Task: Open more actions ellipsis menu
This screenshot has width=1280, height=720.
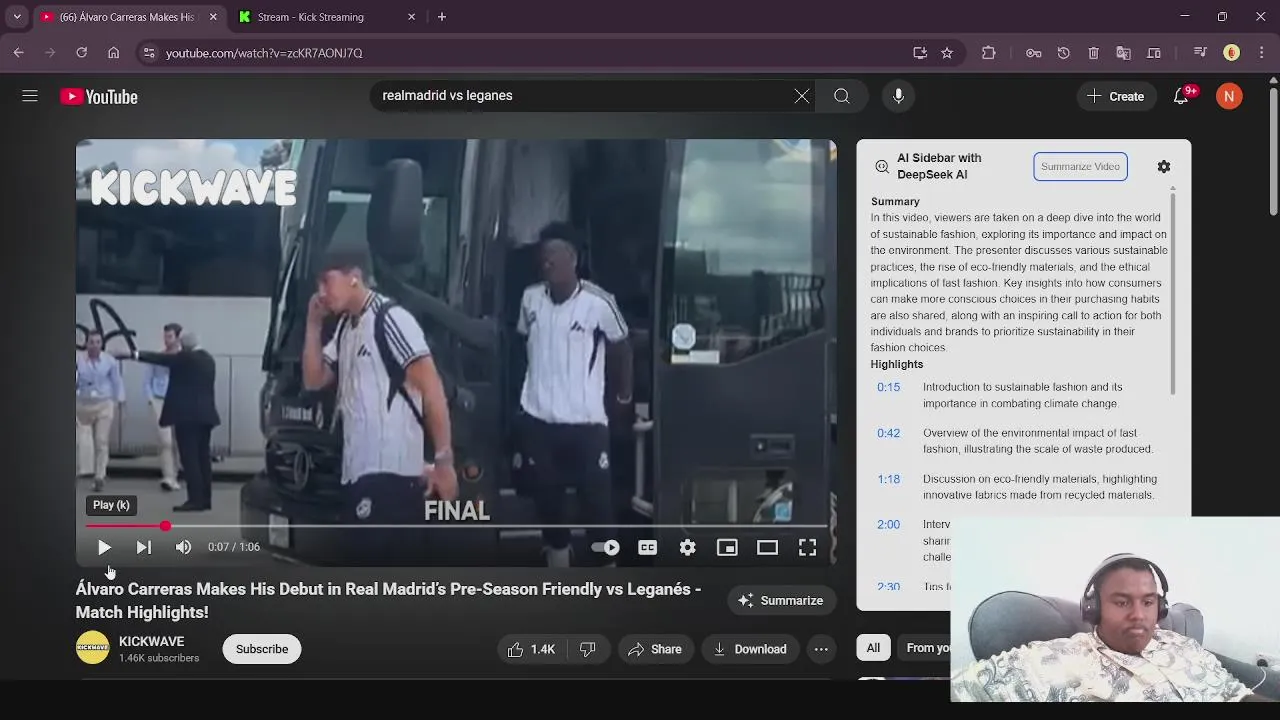Action: pos(821,649)
